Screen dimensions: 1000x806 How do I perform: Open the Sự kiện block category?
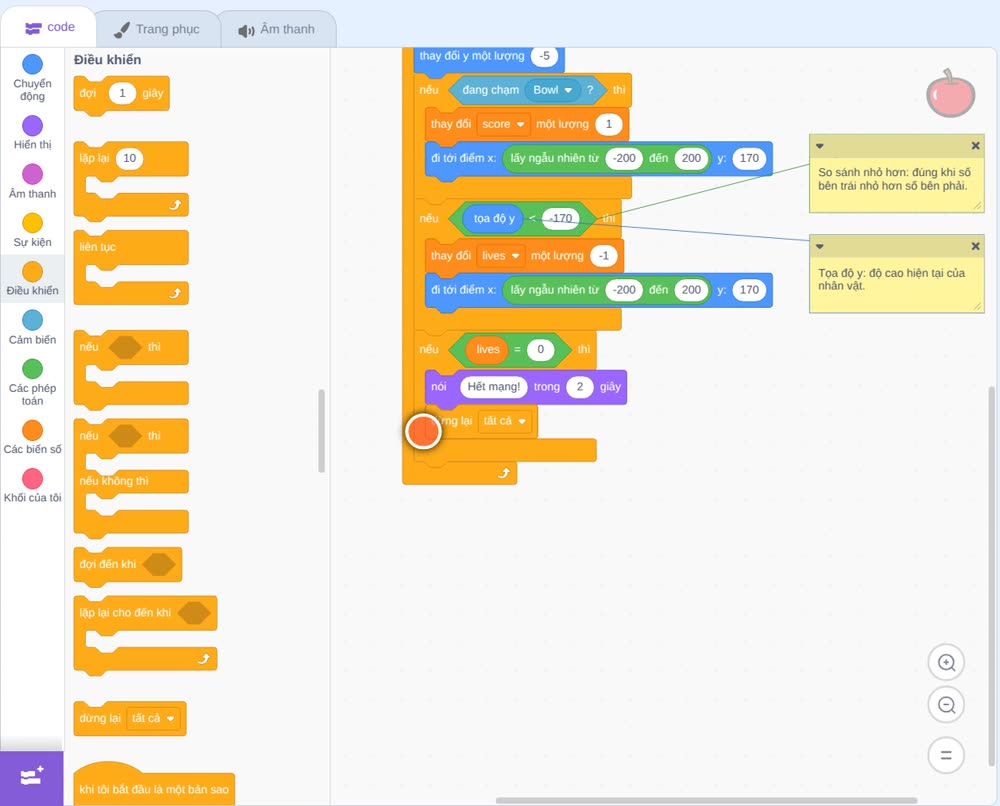(32, 230)
